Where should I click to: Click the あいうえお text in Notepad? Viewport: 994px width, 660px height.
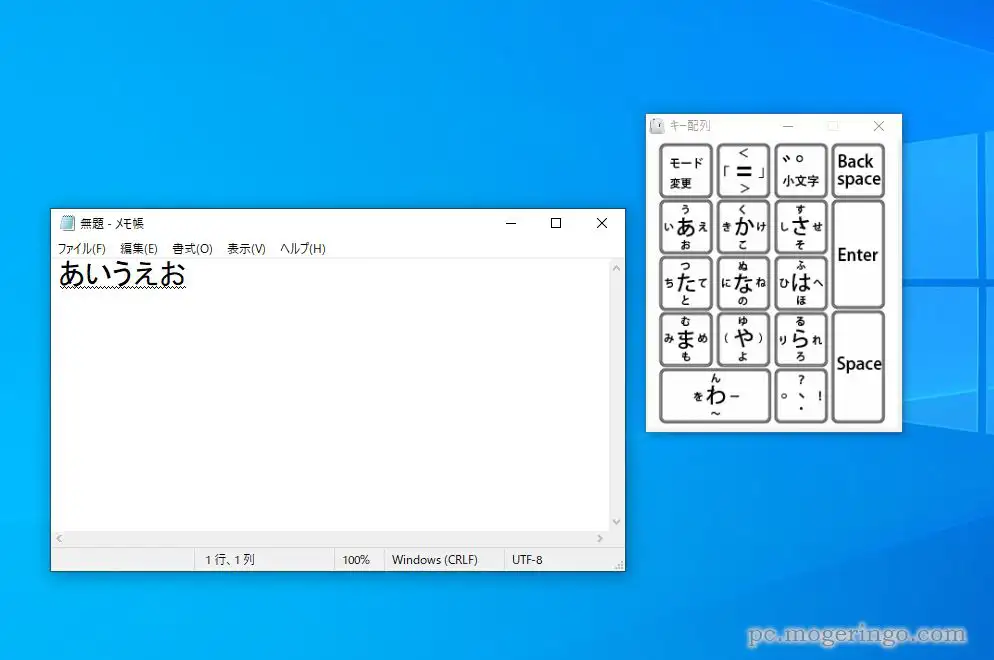tap(122, 275)
